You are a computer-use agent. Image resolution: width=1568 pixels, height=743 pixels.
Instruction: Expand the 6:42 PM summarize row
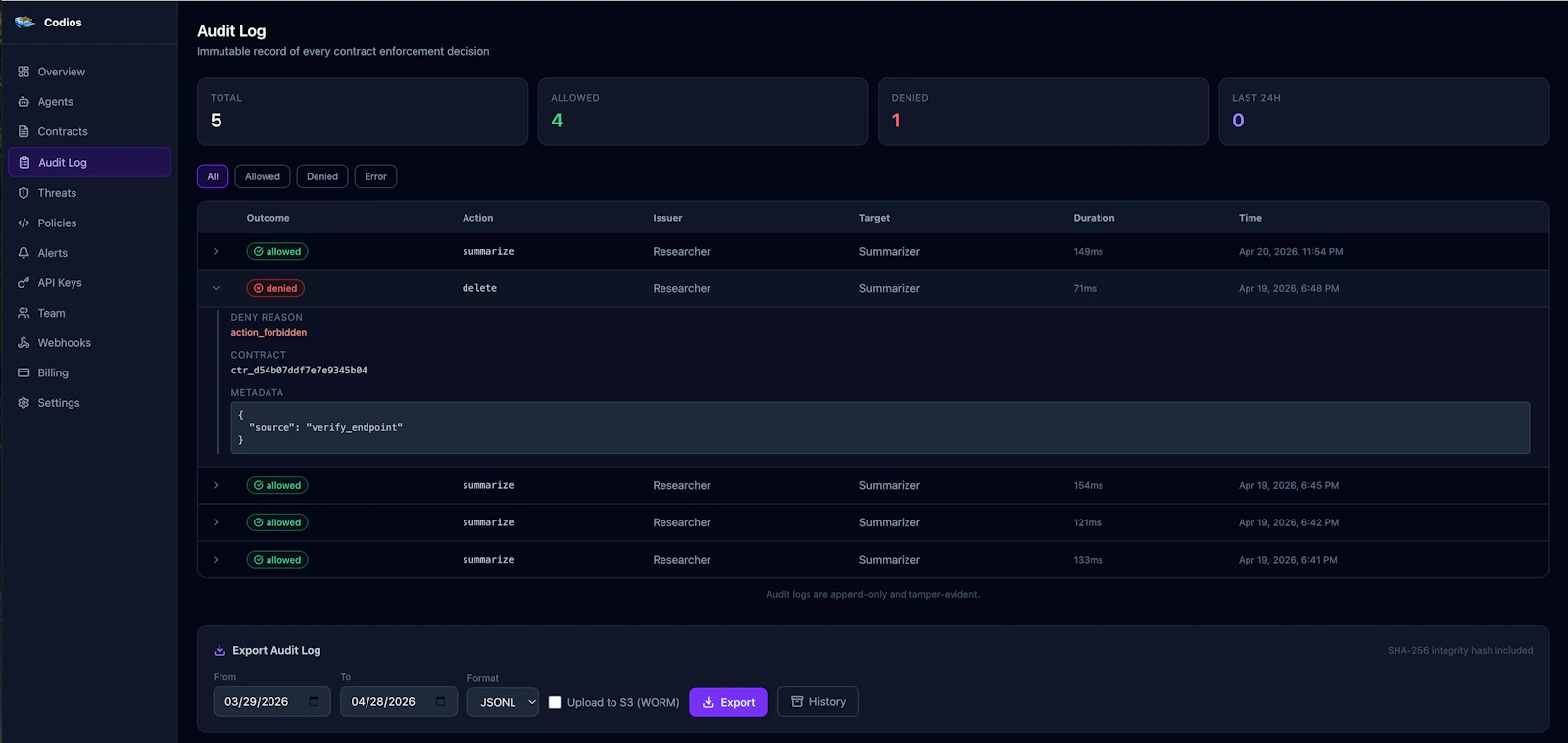click(x=216, y=522)
